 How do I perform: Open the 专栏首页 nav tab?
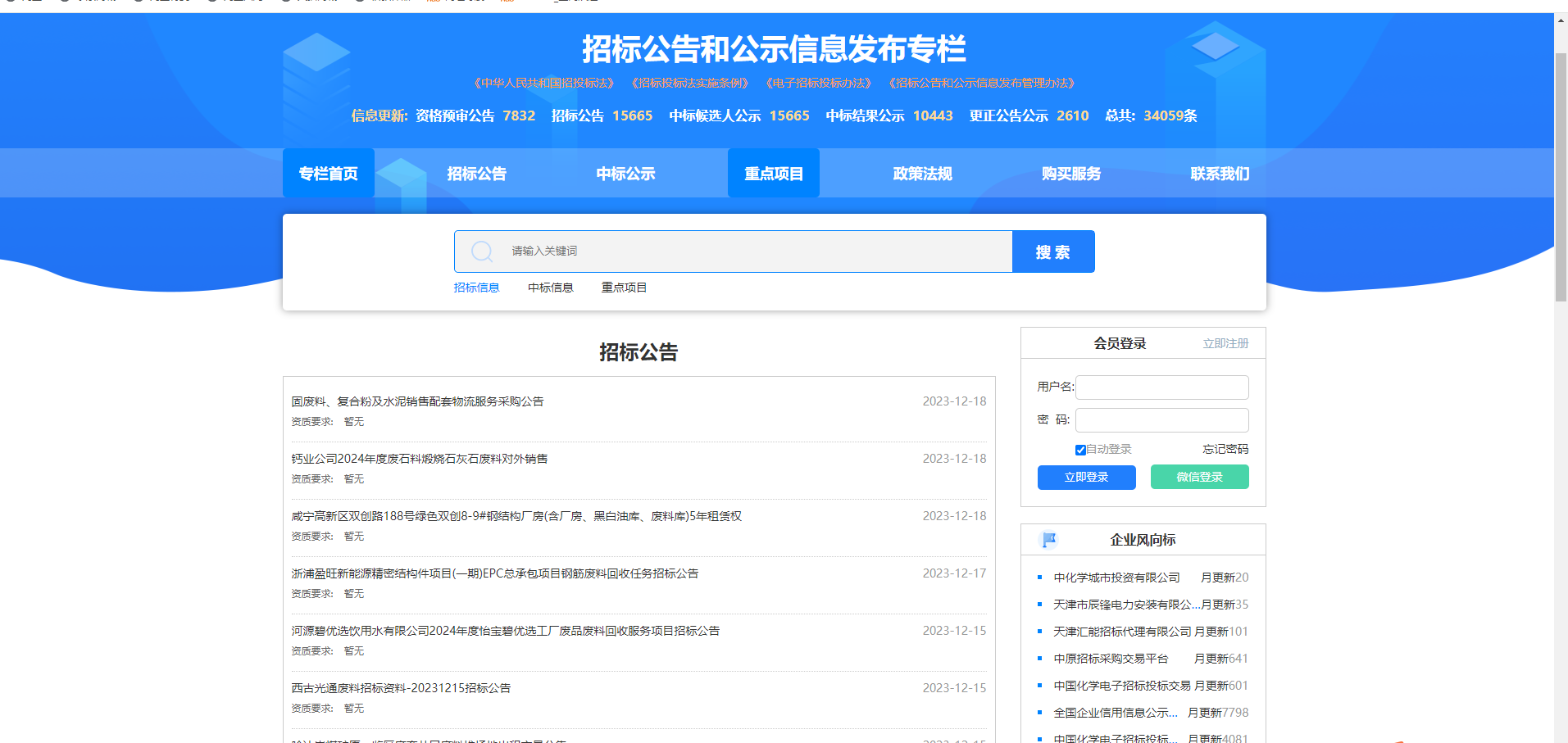(329, 173)
